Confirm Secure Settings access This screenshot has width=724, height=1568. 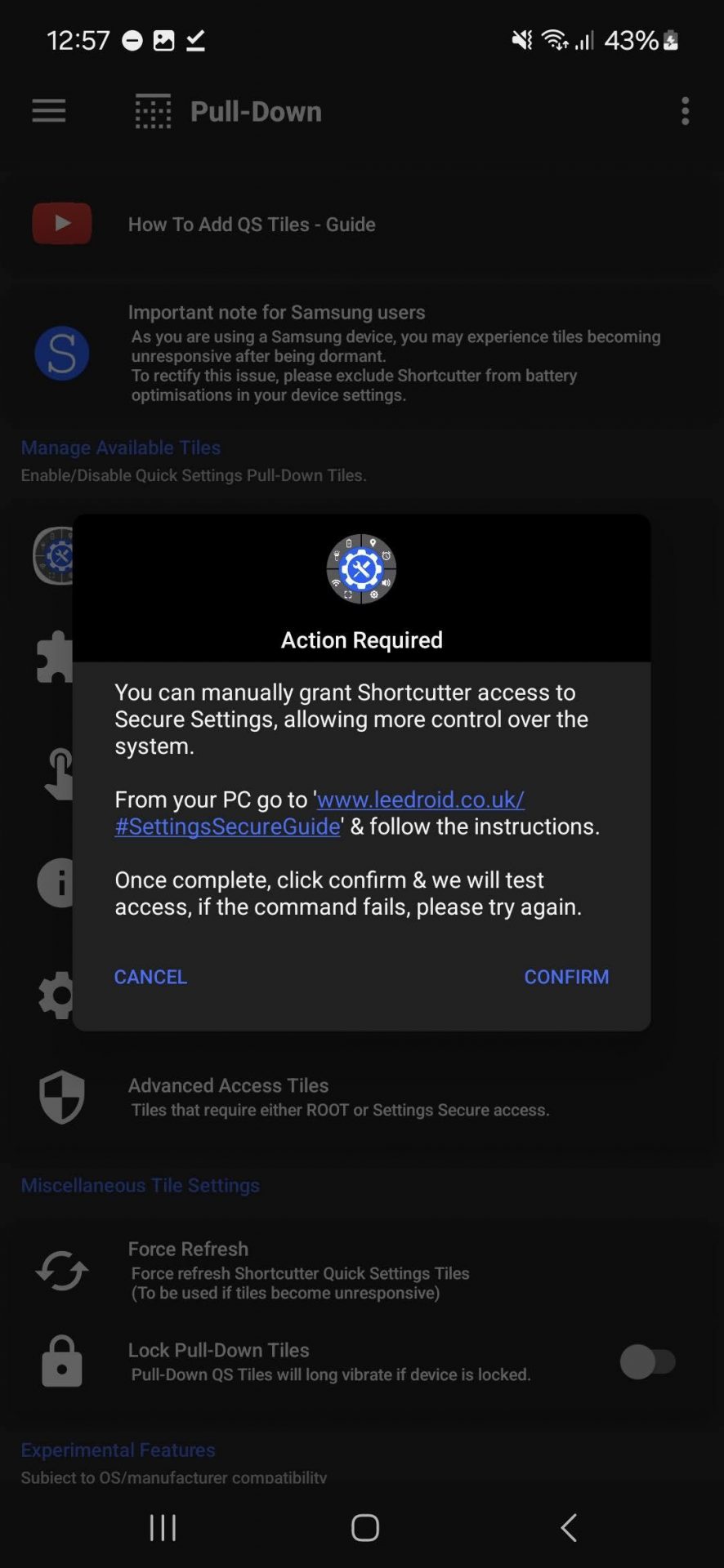[x=566, y=977]
